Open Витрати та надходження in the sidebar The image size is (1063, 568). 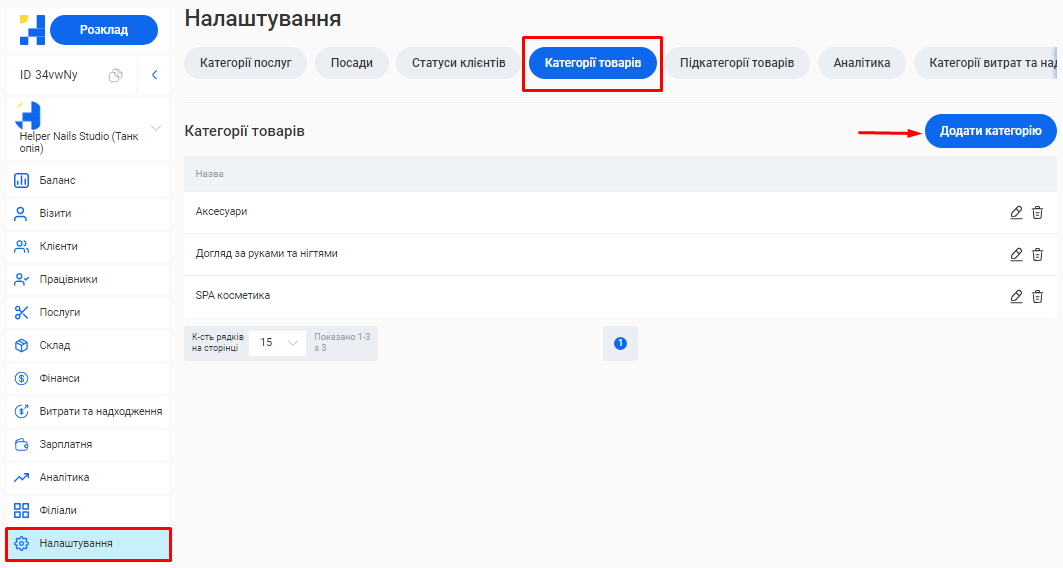pyautogui.click(x=100, y=411)
